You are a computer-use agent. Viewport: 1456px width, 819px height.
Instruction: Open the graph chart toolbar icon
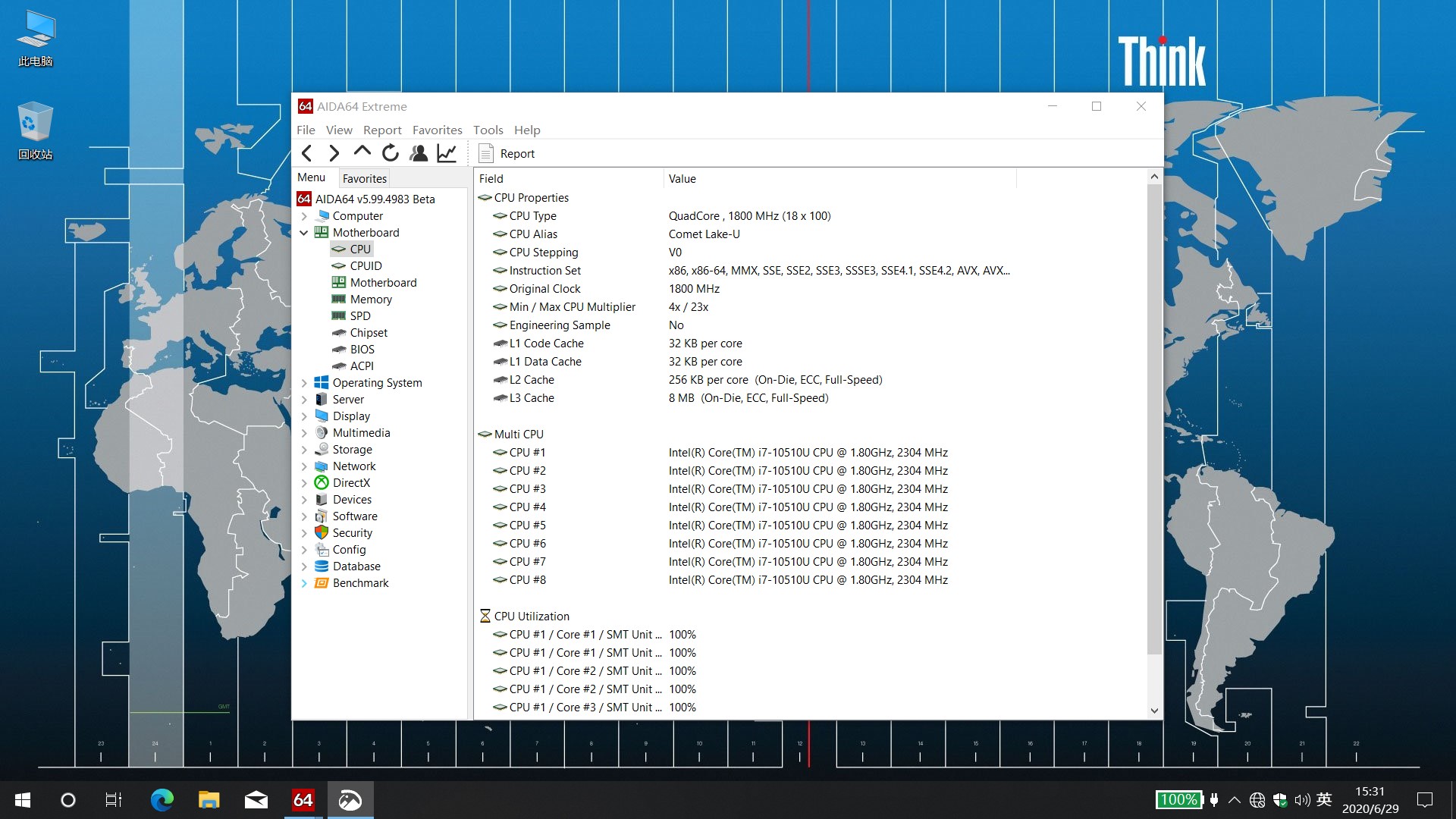point(447,153)
